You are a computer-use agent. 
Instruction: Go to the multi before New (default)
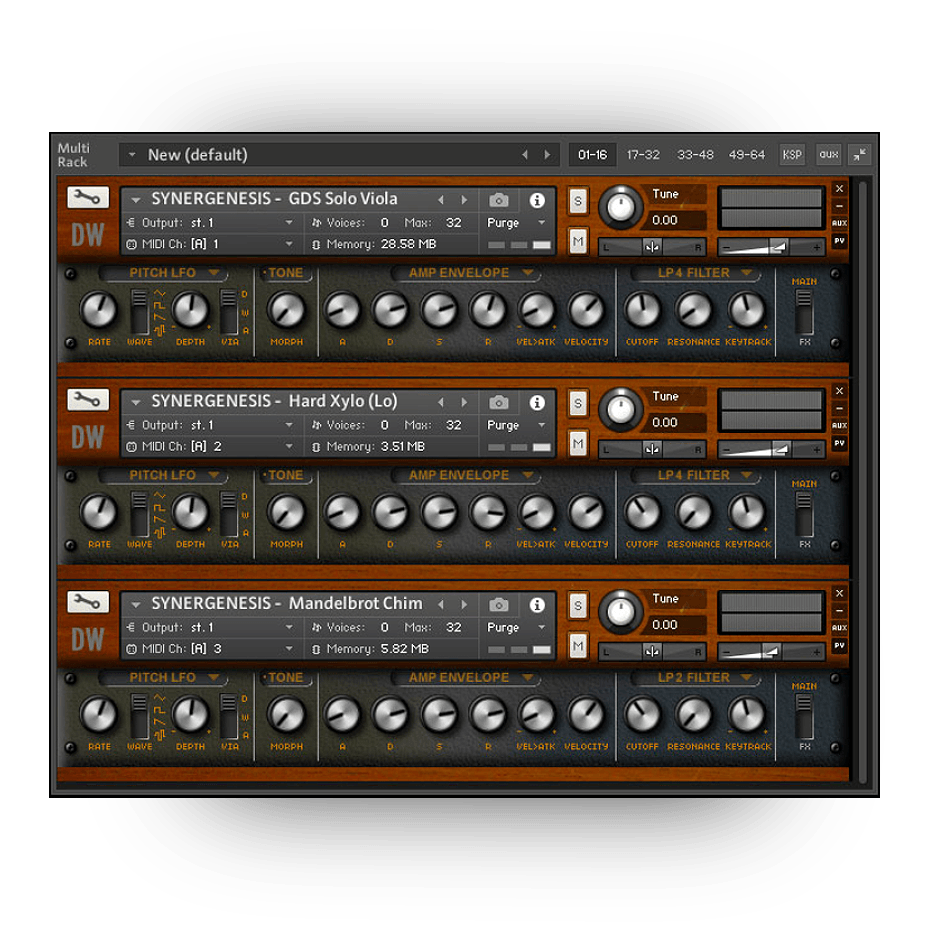[x=525, y=155]
